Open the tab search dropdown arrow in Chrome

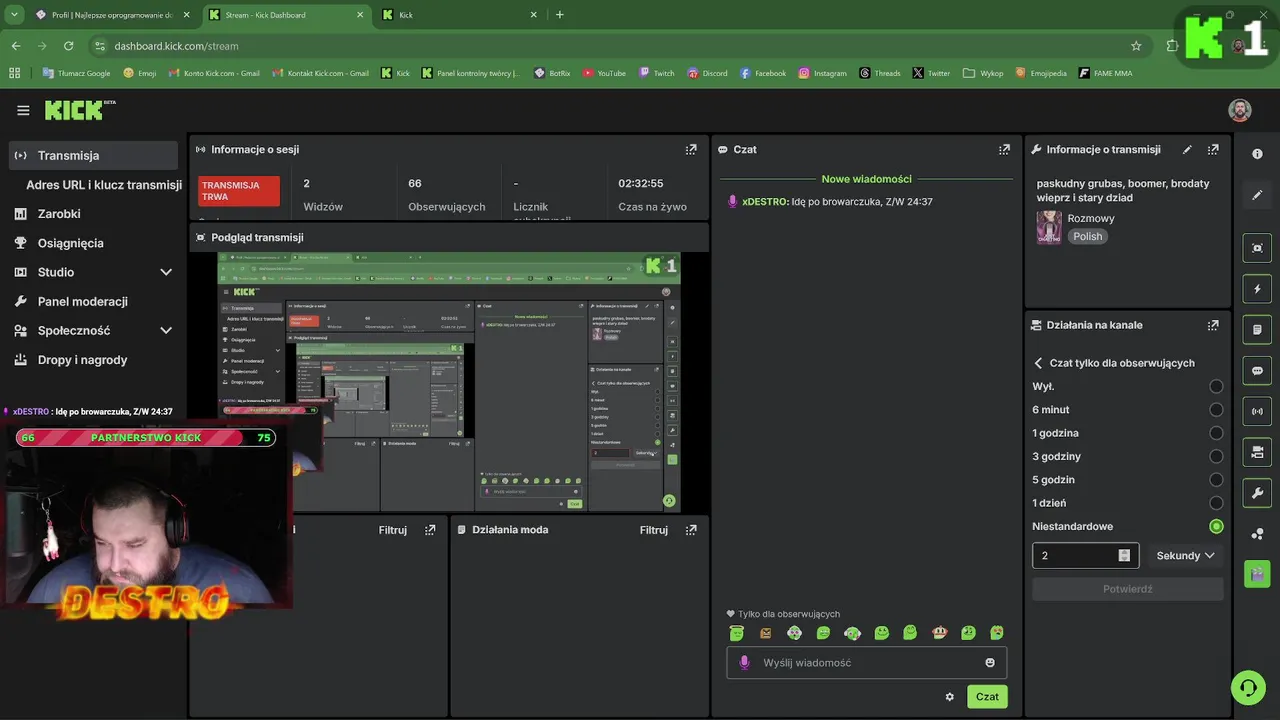coord(13,15)
